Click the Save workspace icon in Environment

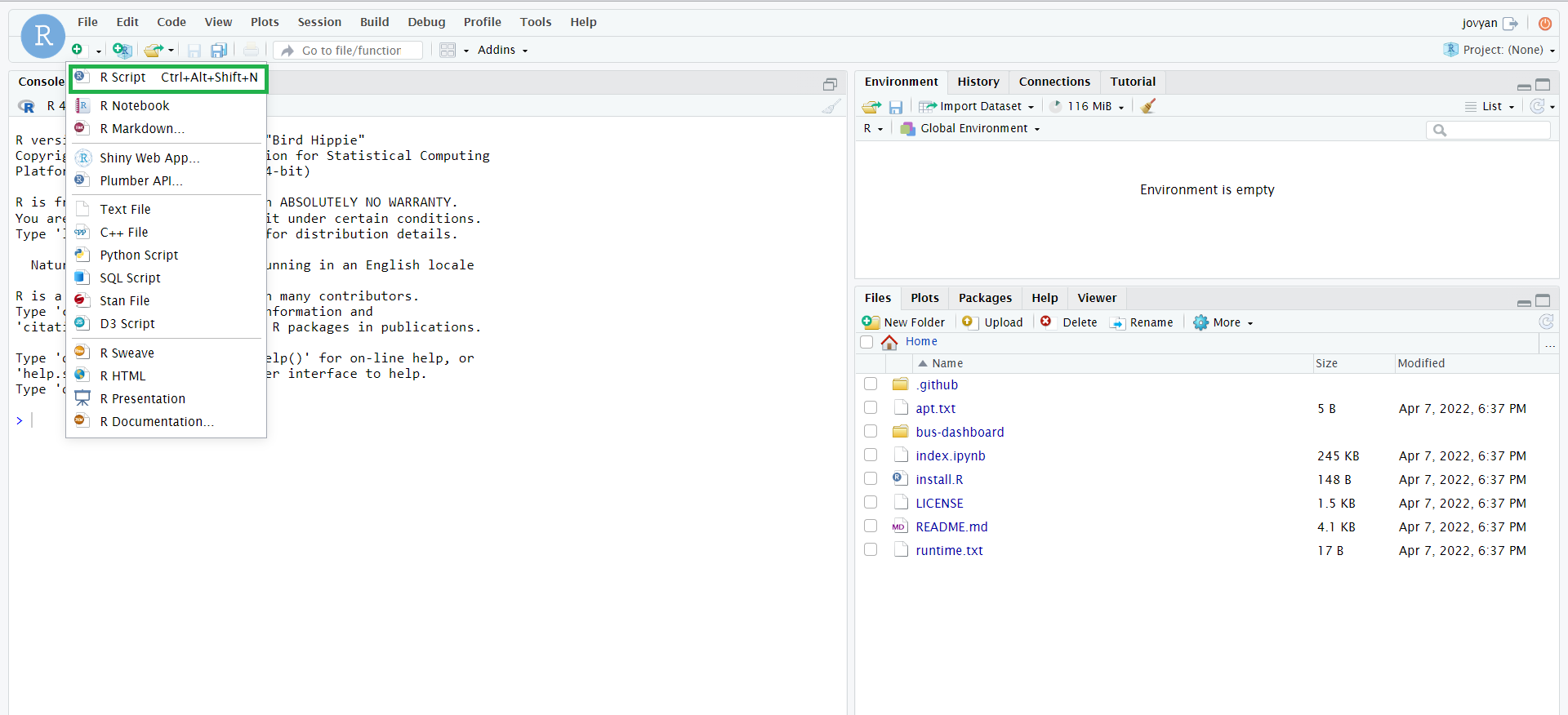click(x=896, y=107)
